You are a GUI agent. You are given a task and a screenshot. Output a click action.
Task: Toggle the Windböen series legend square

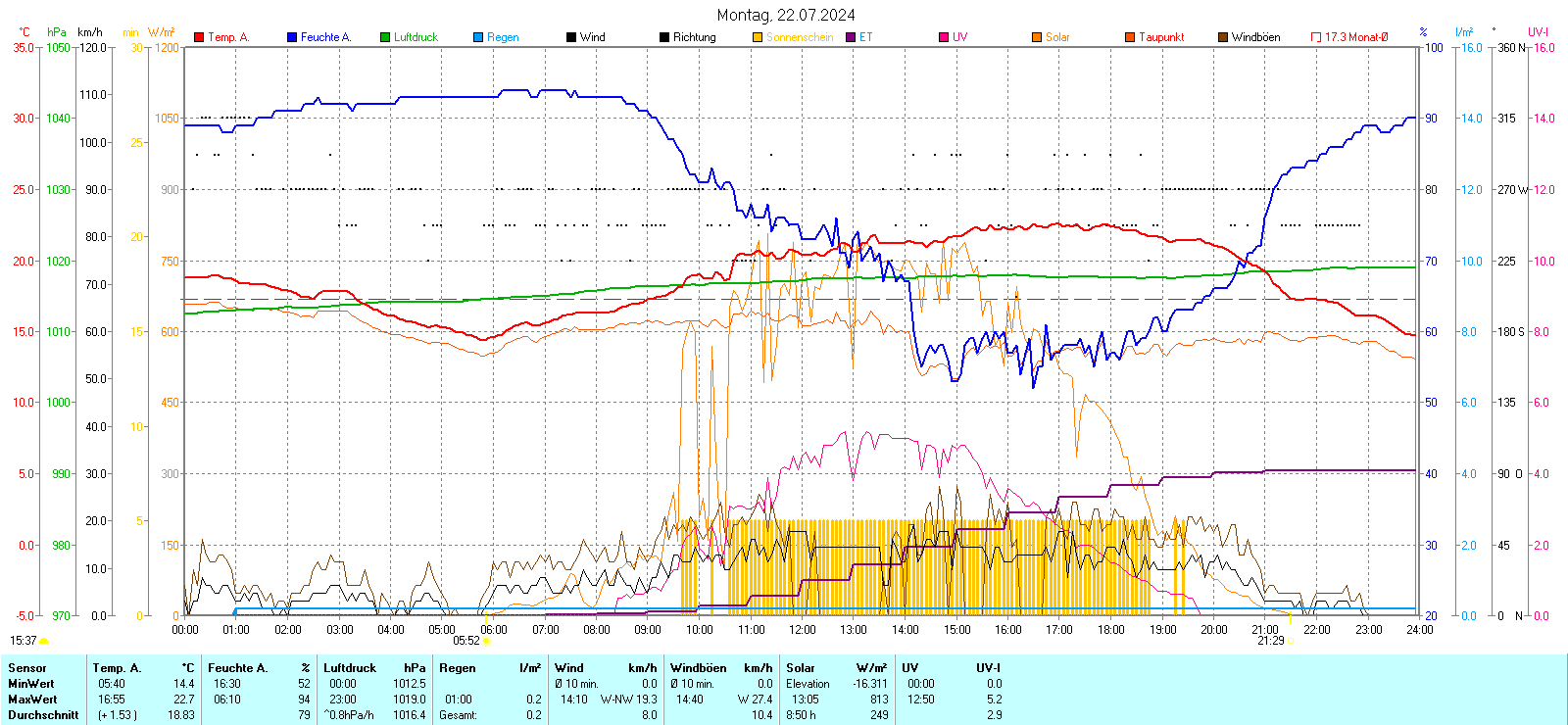[1223, 37]
